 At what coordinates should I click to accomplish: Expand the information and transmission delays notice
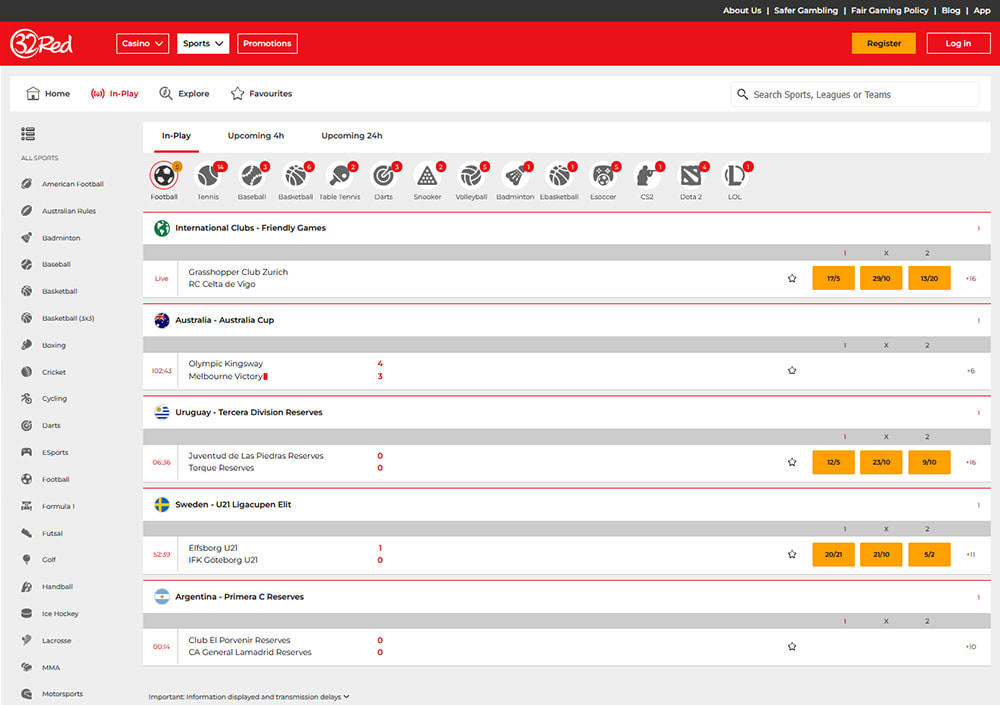[x=249, y=697]
